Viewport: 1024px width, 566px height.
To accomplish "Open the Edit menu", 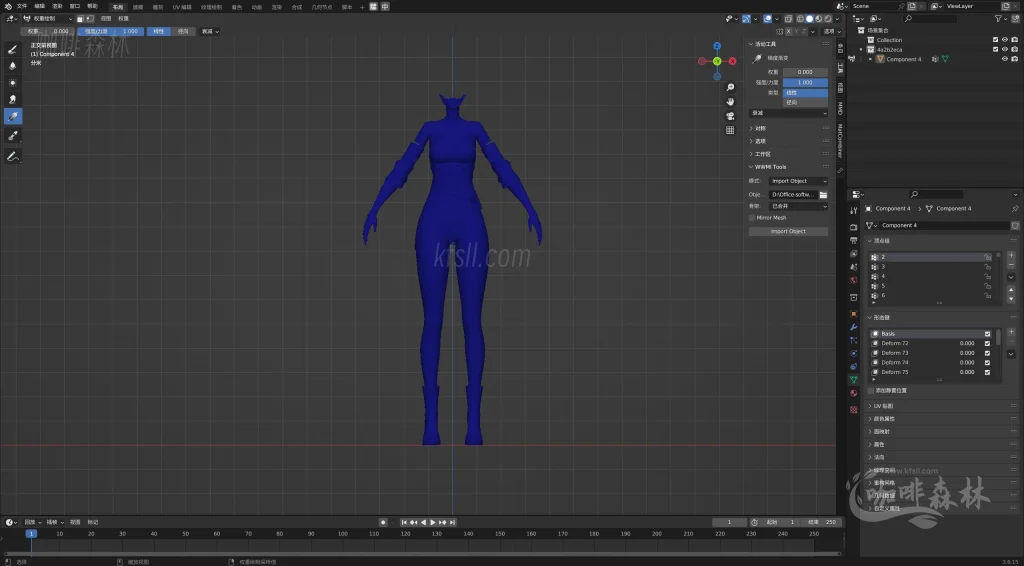I will pos(40,7).
